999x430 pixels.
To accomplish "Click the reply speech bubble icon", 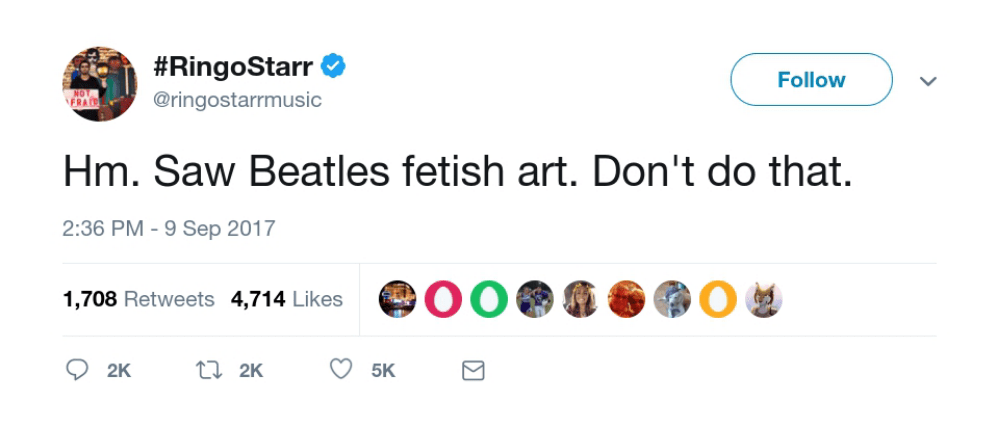I will coord(78,370).
